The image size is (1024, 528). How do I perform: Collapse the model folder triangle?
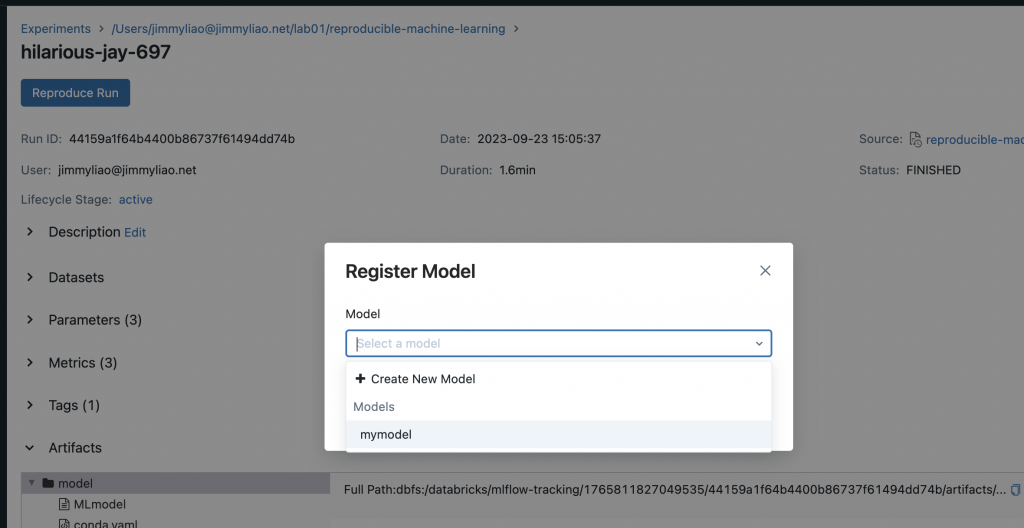tap(31, 484)
